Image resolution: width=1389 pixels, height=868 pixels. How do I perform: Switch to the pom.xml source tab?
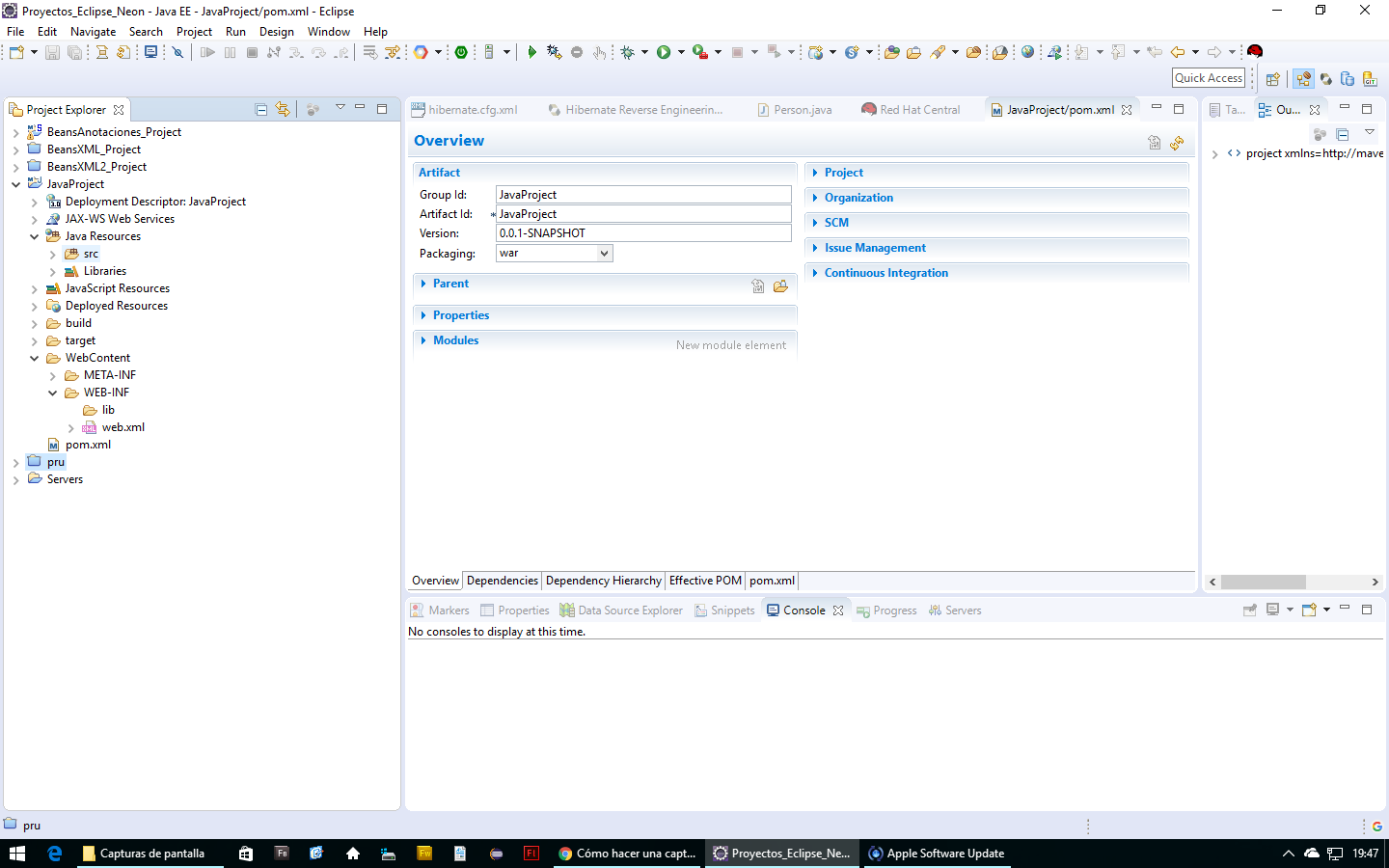(772, 581)
